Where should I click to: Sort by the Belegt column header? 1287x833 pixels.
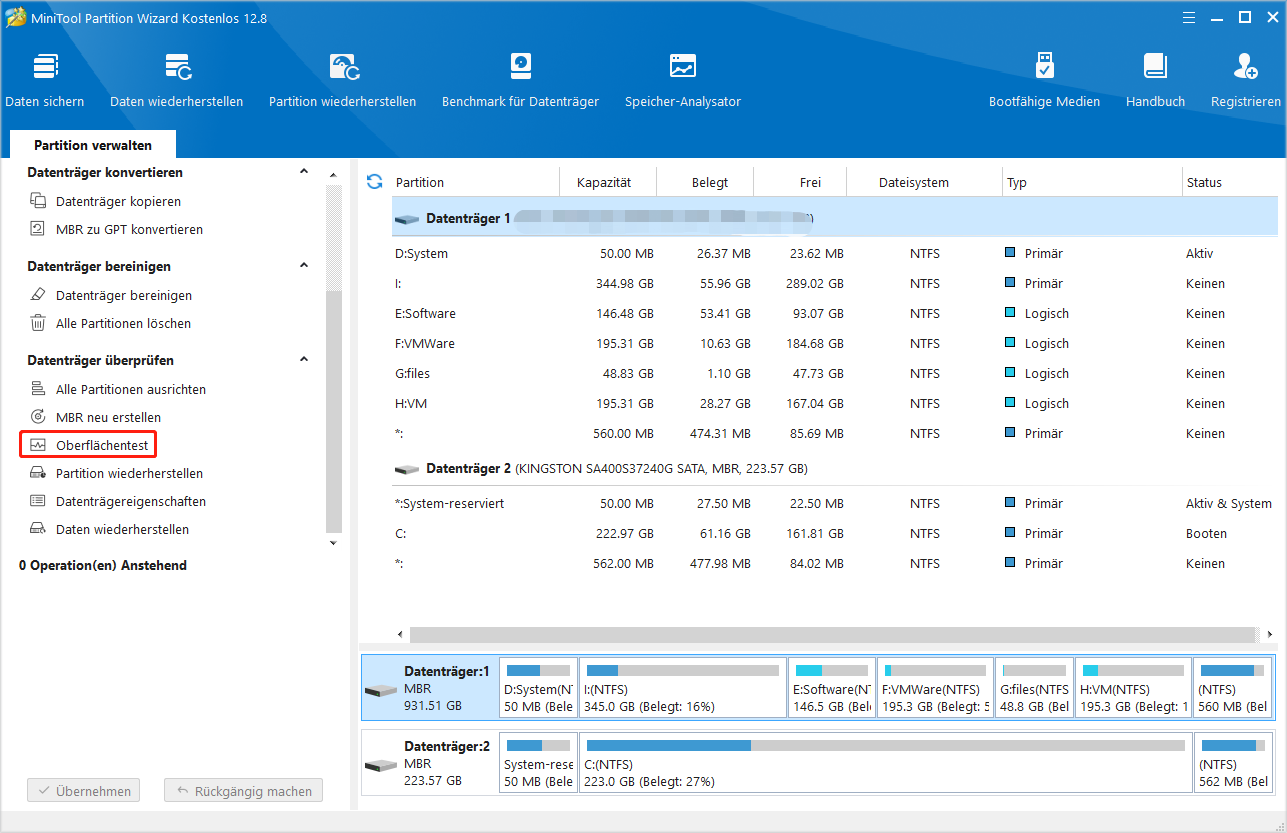tap(705, 182)
